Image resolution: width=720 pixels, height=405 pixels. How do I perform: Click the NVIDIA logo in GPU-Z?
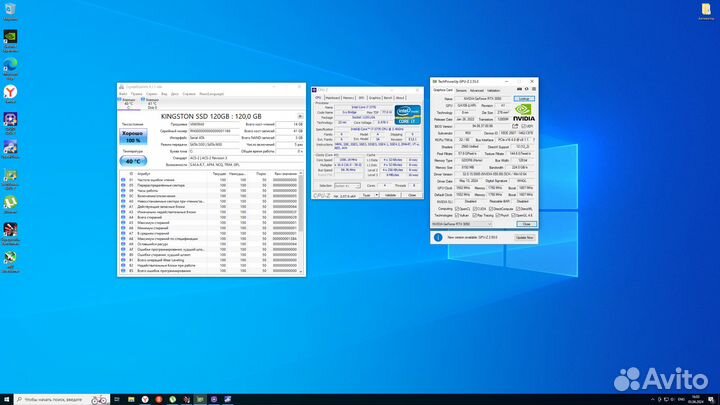(x=523, y=113)
